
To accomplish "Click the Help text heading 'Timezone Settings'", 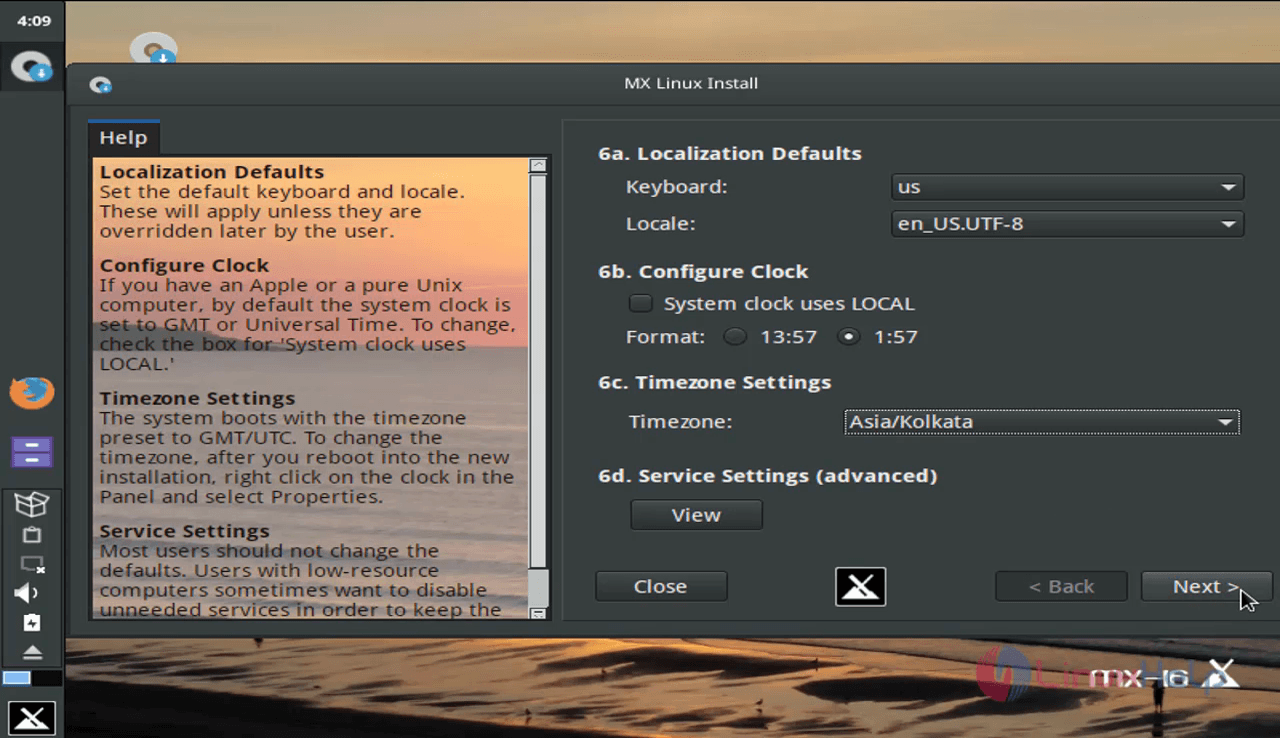I will (197, 399).
